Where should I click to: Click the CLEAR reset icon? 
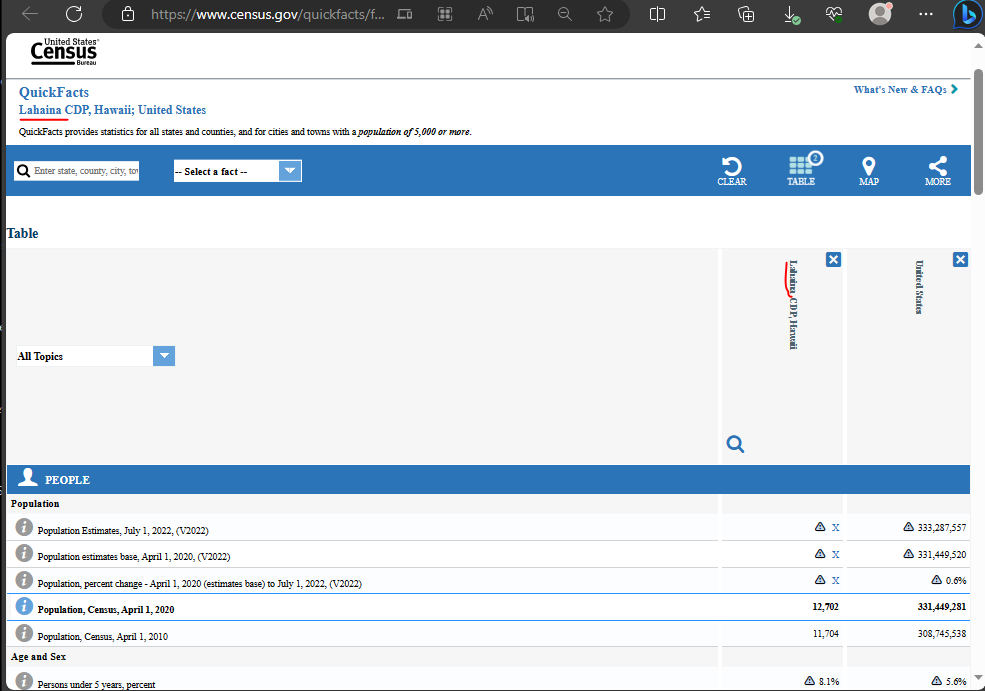pos(732,171)
